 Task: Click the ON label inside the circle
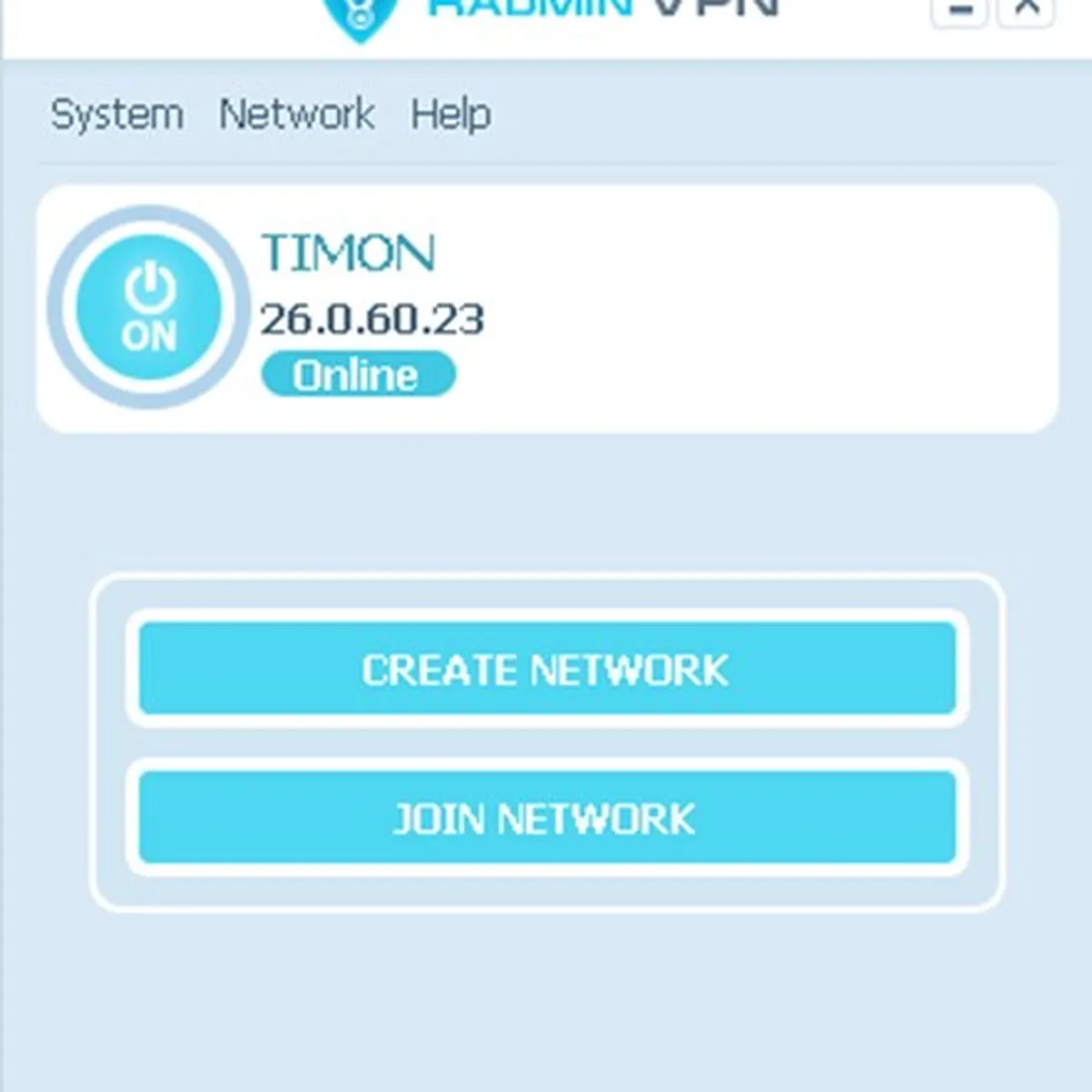tap(149, 337)
